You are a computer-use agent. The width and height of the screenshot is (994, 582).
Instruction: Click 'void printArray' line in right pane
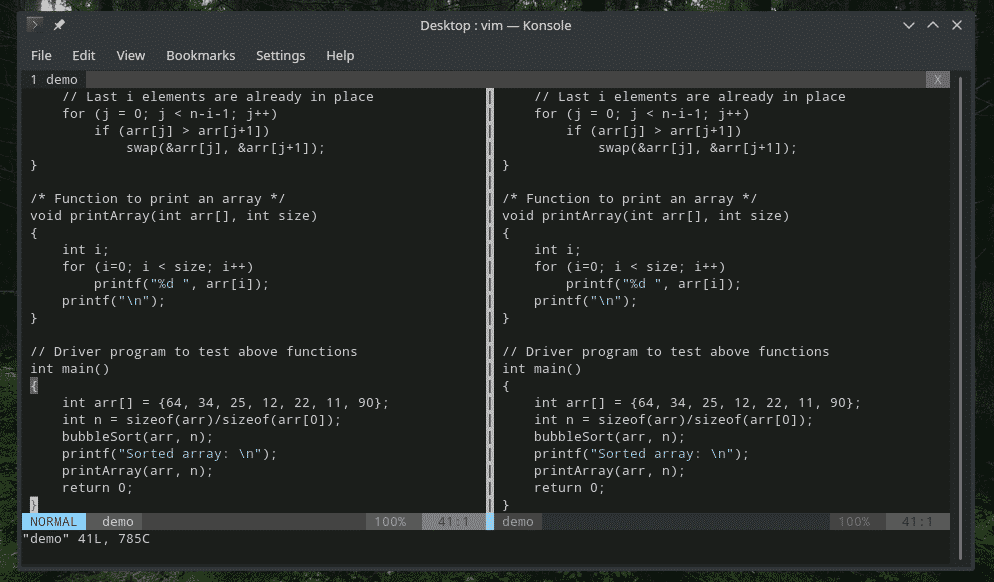645,216
